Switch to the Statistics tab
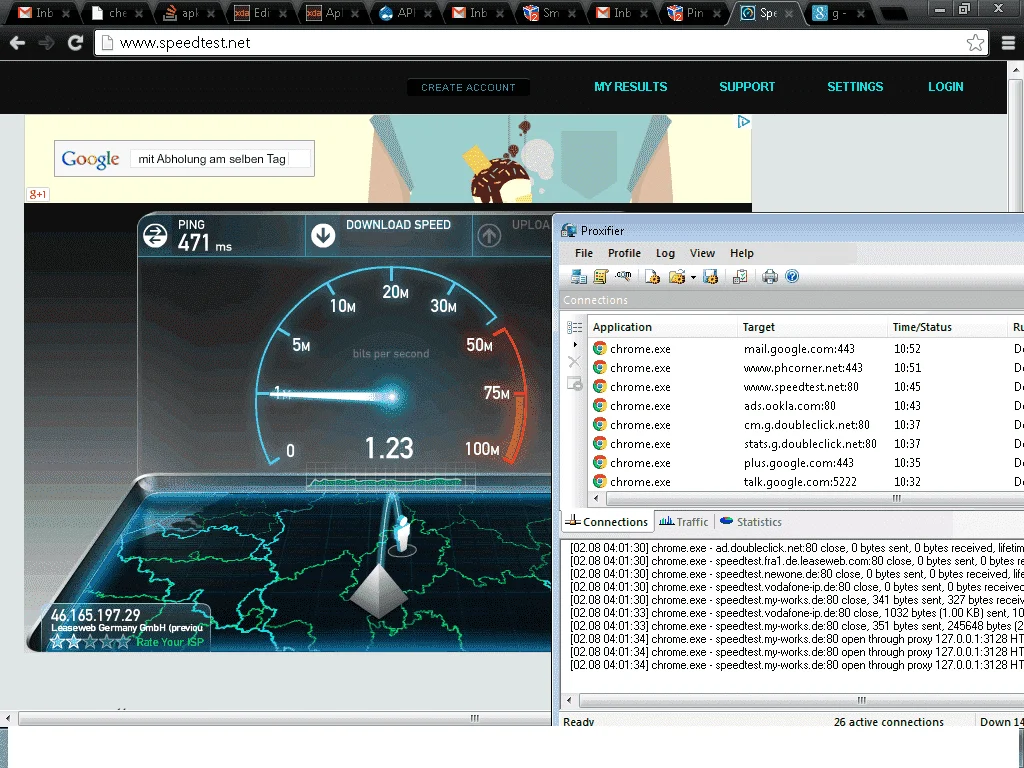This screenshot has height=768, width=1024. coord(751,522)
